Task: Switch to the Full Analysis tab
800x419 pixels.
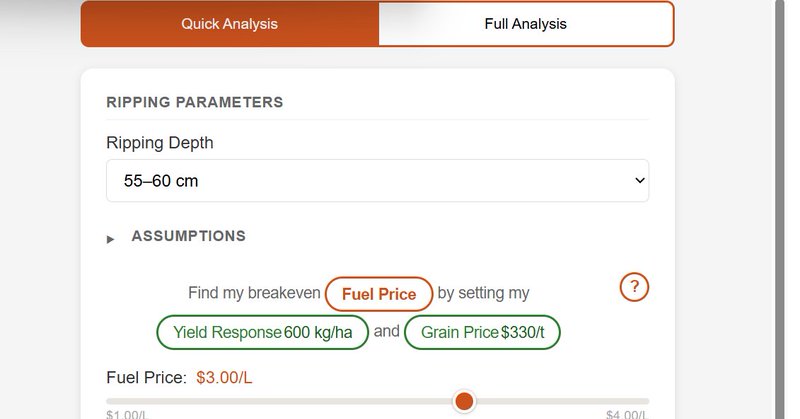Action: pos(525,24)
